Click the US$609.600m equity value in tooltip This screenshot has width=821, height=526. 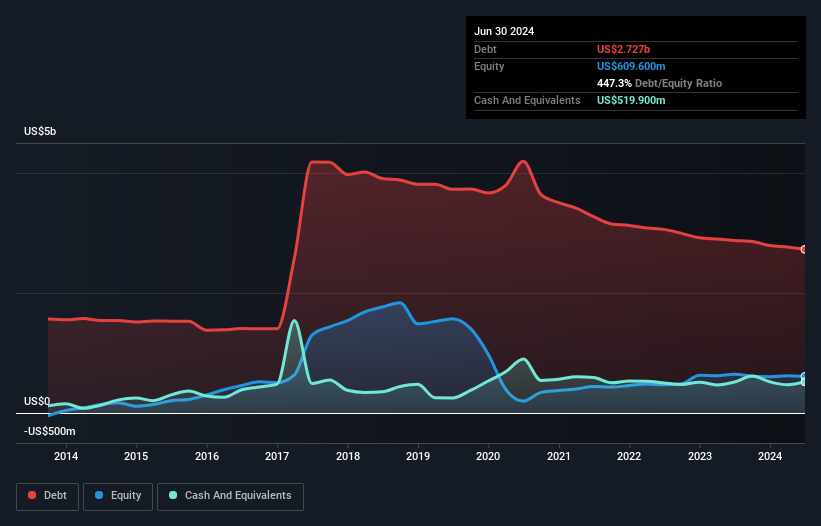click(631, 66)
